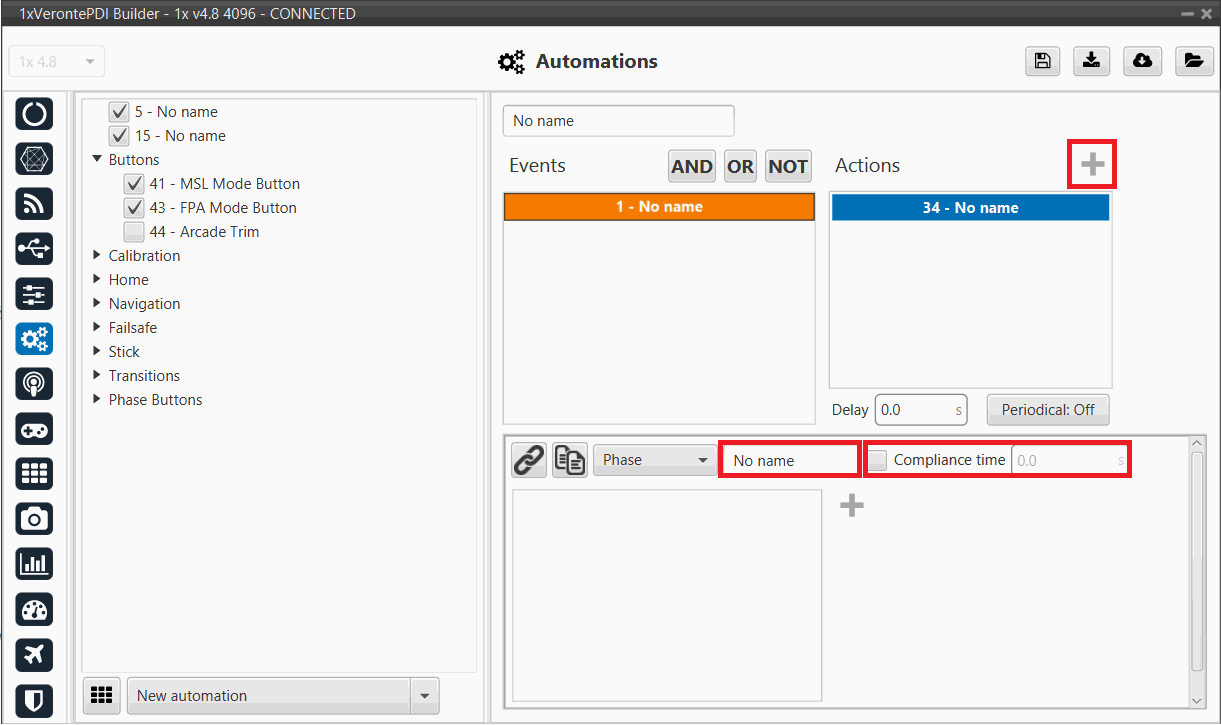This screenshot has width=1221, height=725.
Task: Expand the Calibration tree group
Action: (98, 256)
